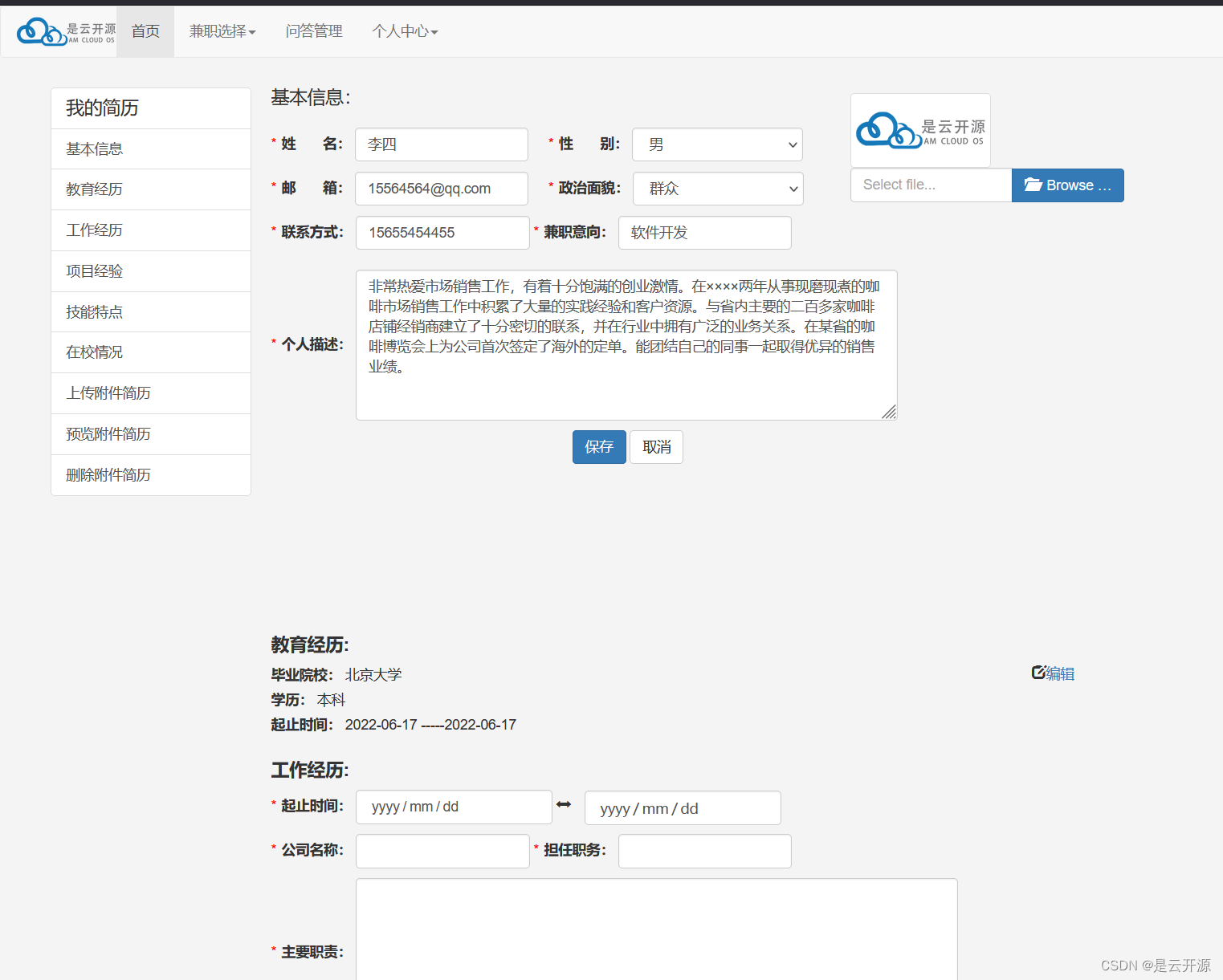Click the textarea resize handle of 个人描述
Screen dimensions: 1223x980
[x=889, y=412]
